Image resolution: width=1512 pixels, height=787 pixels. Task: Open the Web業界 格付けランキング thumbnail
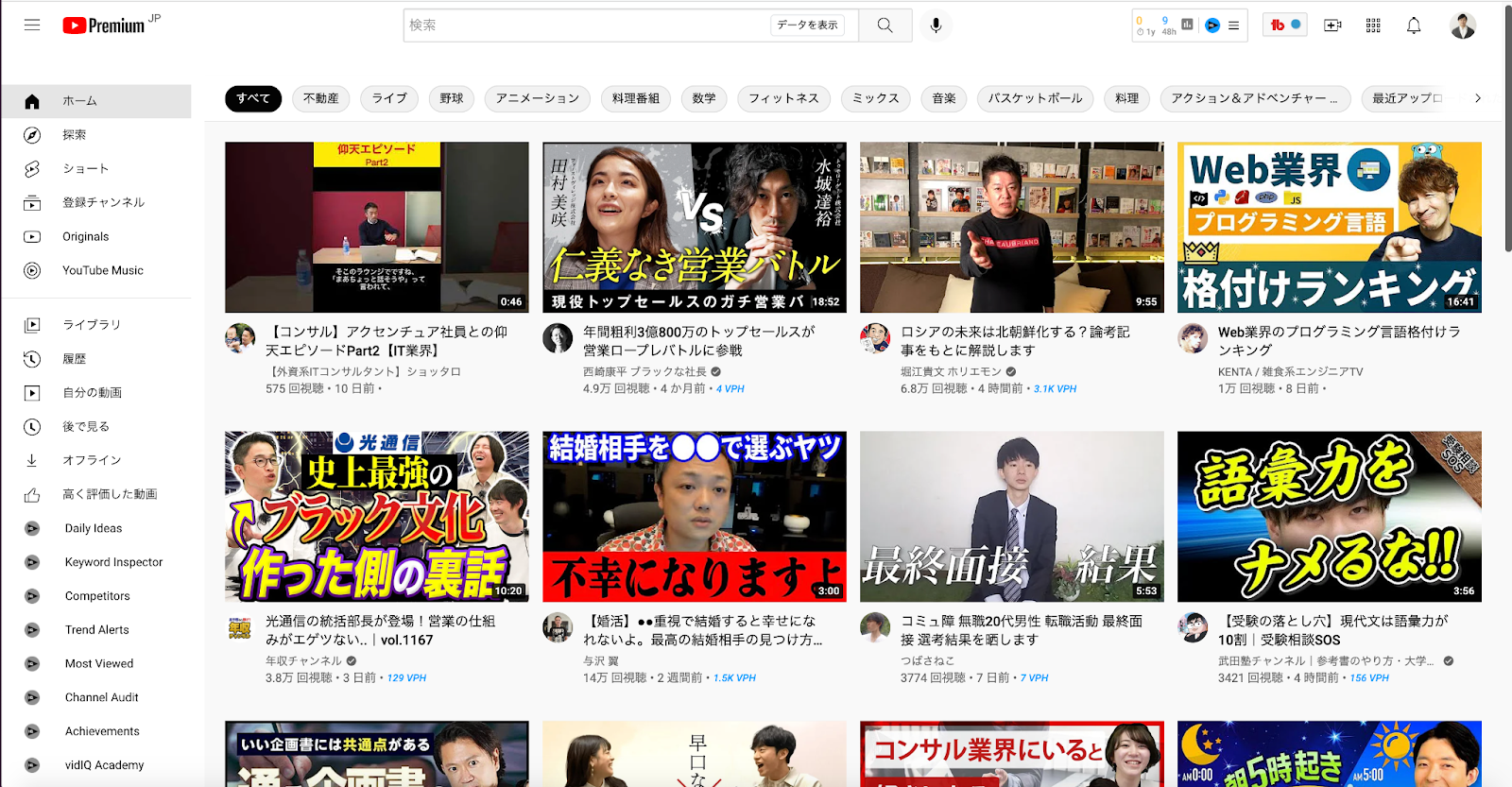coord(1330,227)
